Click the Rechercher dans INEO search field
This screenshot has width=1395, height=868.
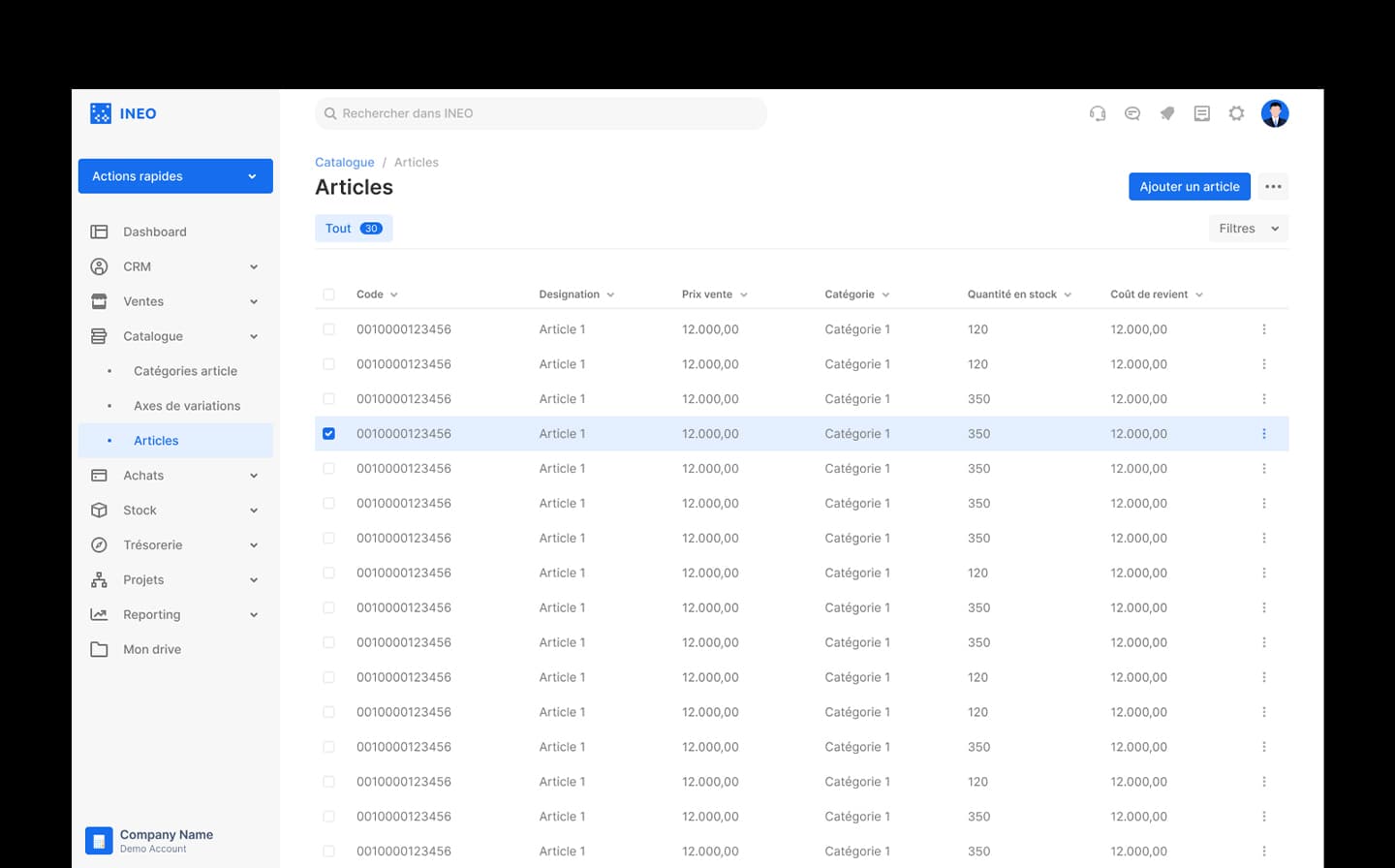[x=541, y=113]
